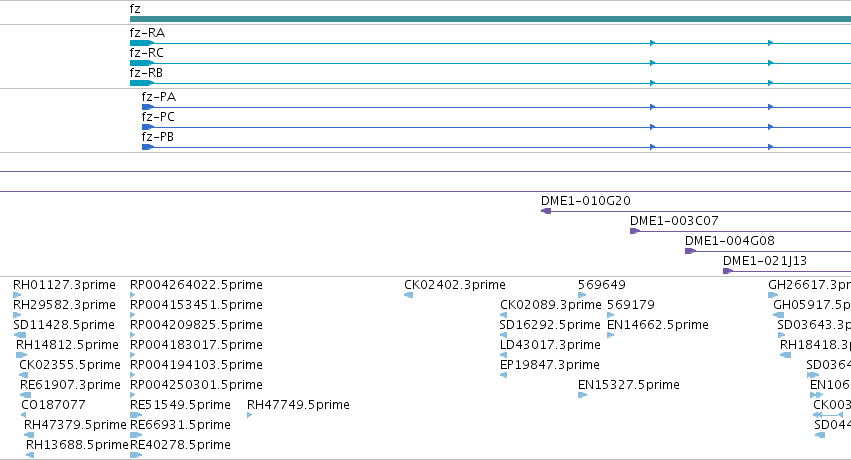Select the DME1-021J13 clone start marker
The width and height of the screenshot is (851, 460).
(728, 271)
